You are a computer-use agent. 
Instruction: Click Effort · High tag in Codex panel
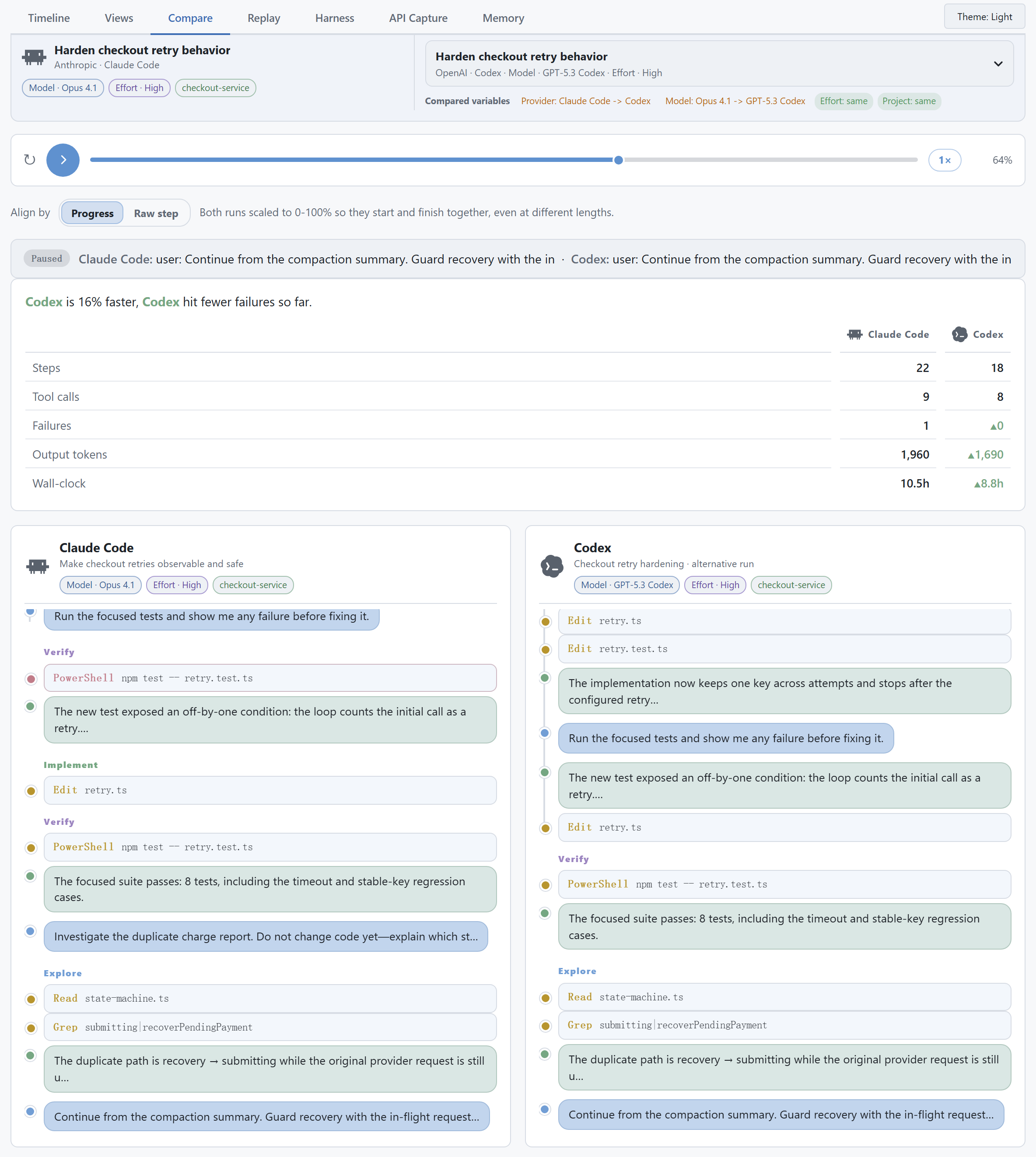[715, 585]
